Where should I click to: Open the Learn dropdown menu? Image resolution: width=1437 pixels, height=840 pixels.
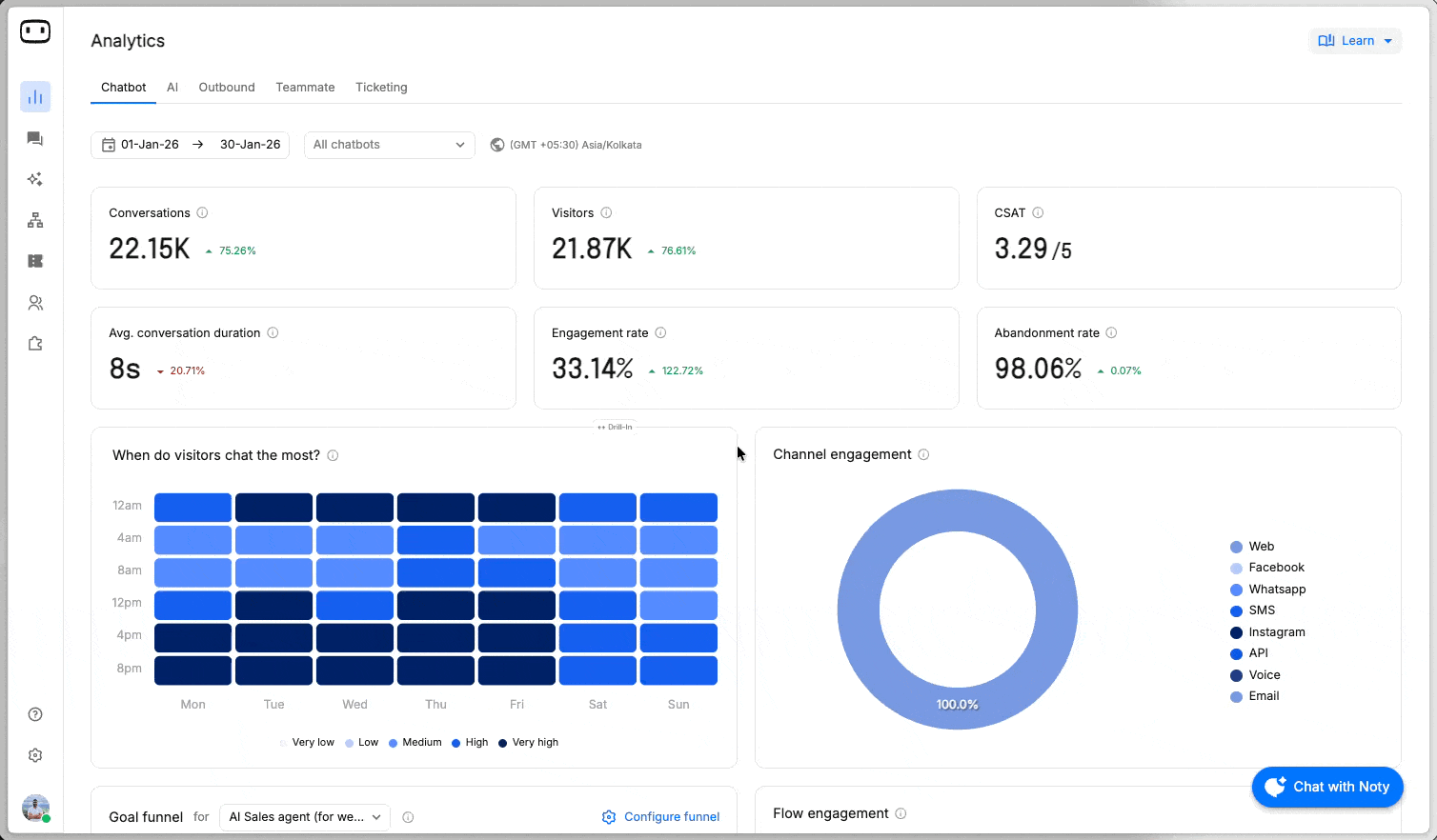pyautogui.click(x=1355, y=41)
